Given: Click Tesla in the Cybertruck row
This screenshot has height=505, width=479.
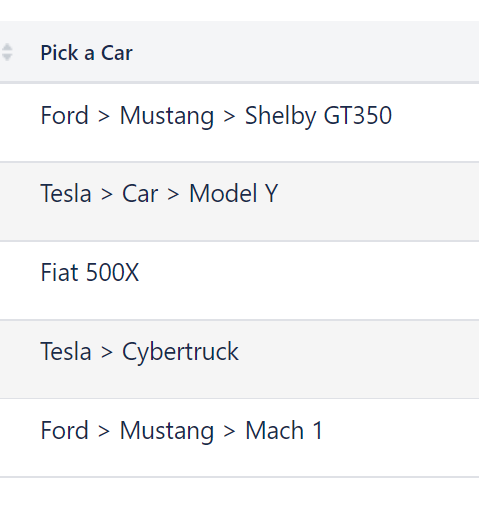Looking at the screenshot, I should tap(66, 351).
